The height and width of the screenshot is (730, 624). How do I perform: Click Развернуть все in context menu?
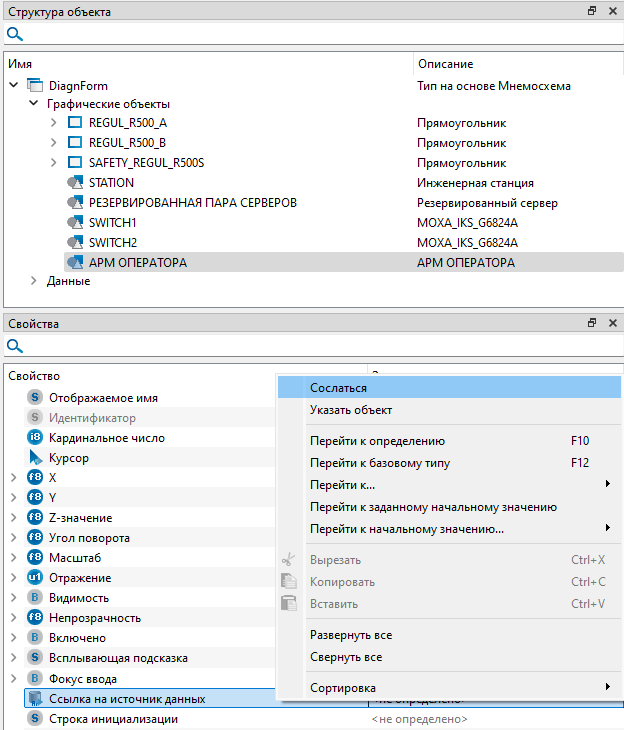click(x=350, y=635)
